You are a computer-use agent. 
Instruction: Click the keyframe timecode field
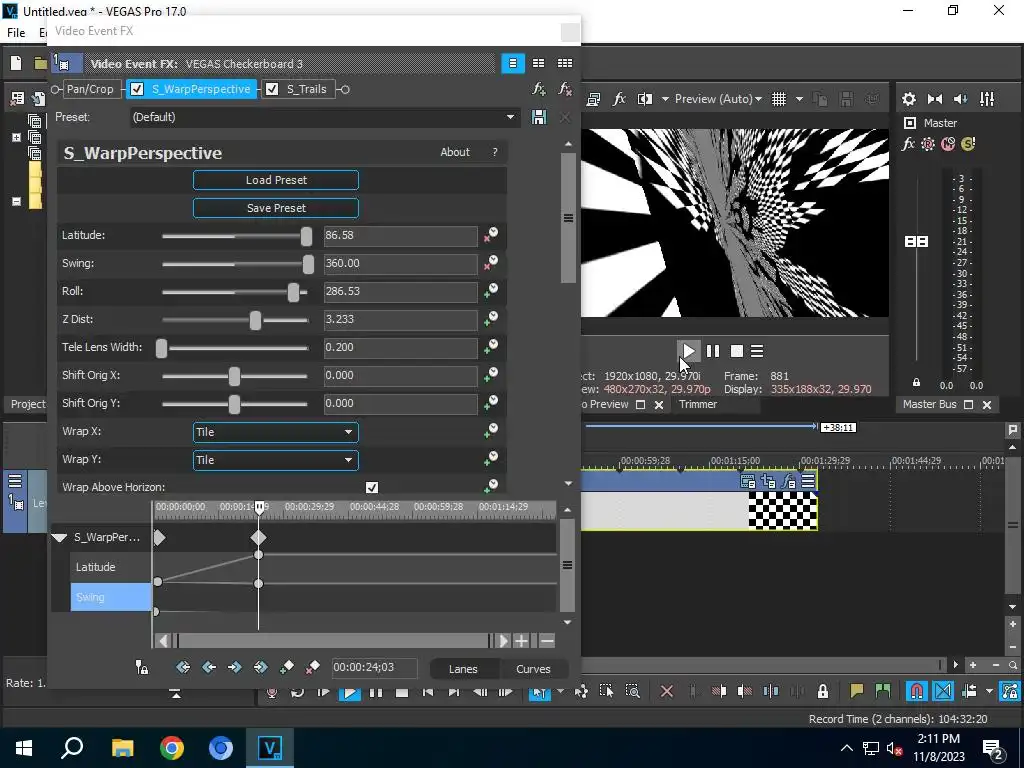(374, 667)
